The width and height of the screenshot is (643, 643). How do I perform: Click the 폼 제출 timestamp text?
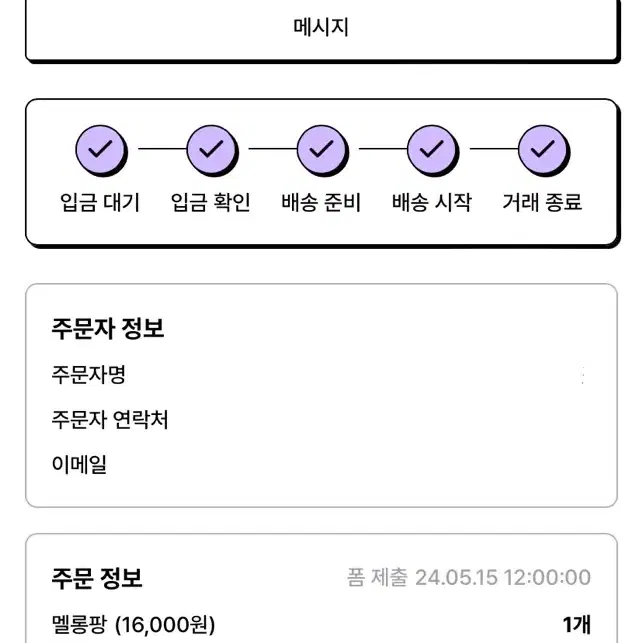[x=469, y=577]
